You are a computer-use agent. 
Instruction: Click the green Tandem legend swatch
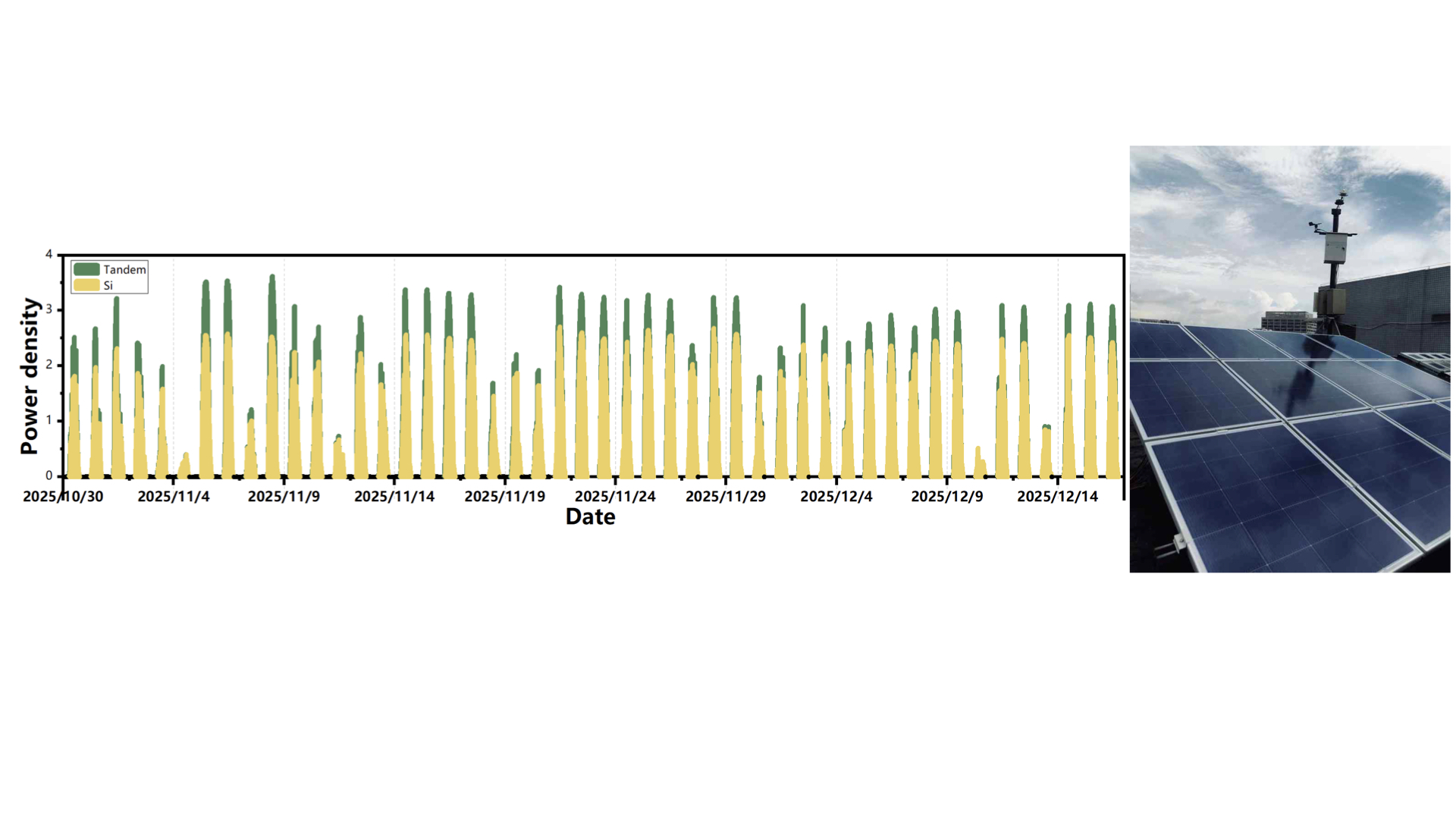(x=86, y=269)
